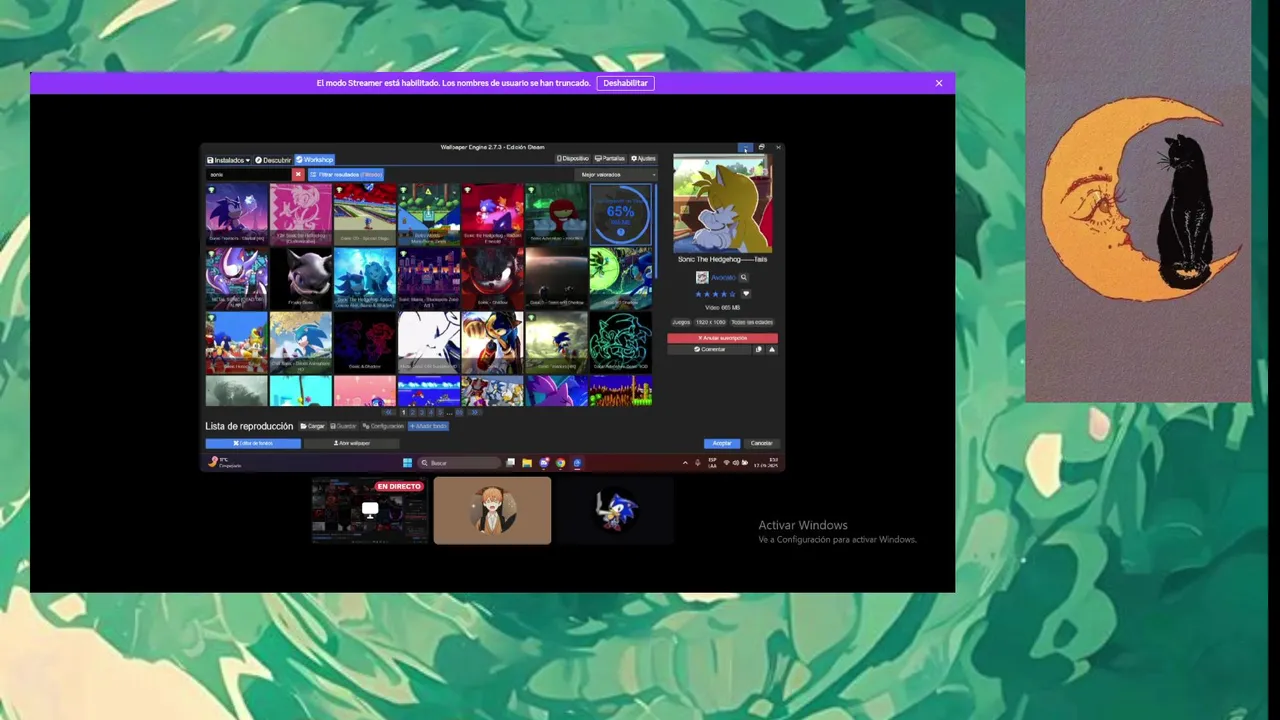Open the Pantallas menu
The image size is (1280, 720).
point(610,158)
